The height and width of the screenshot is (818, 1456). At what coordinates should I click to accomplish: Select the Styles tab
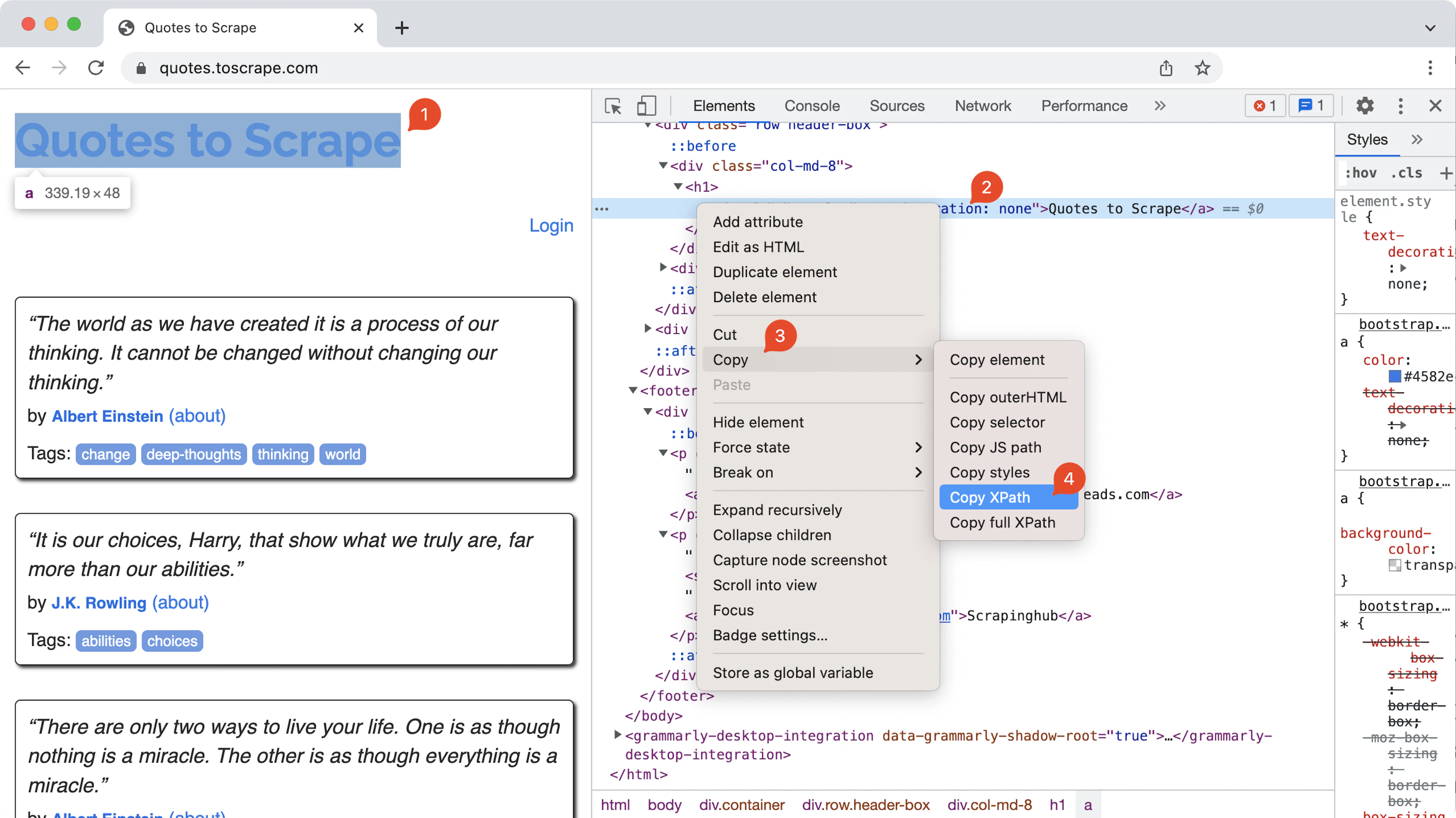[x=1367, y=139]
